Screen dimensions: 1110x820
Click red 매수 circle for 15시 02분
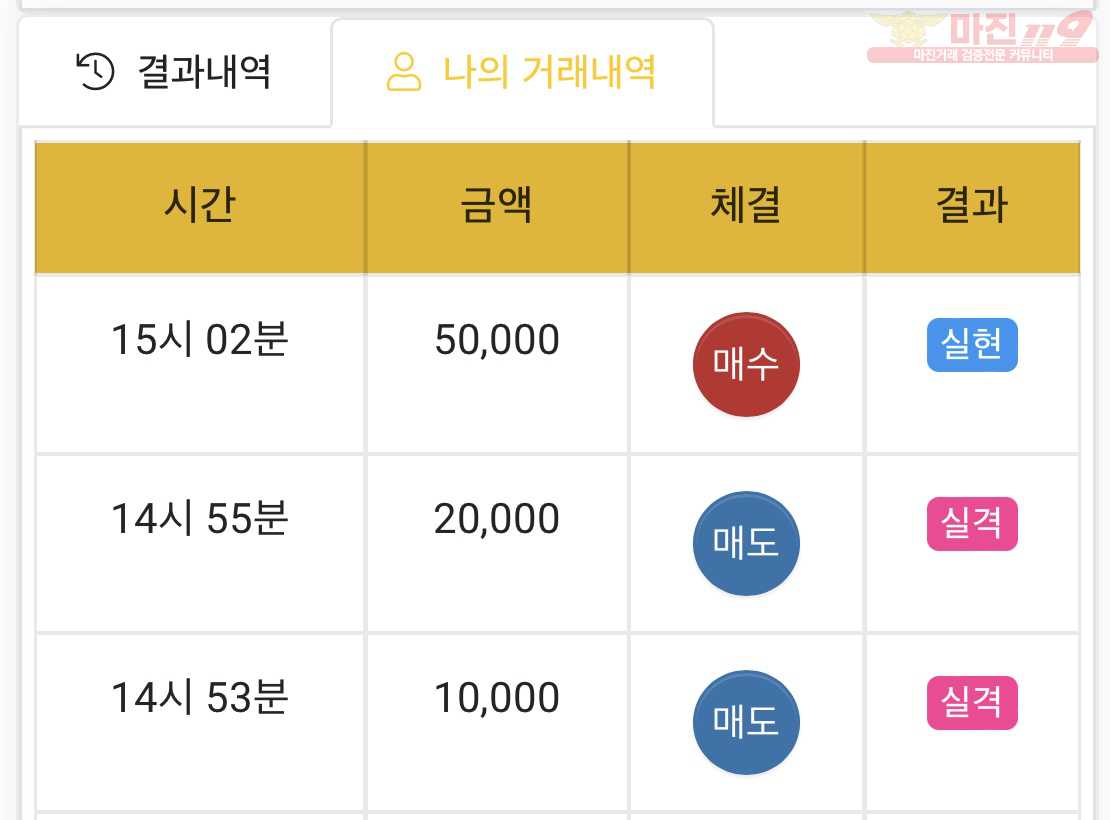745,364
